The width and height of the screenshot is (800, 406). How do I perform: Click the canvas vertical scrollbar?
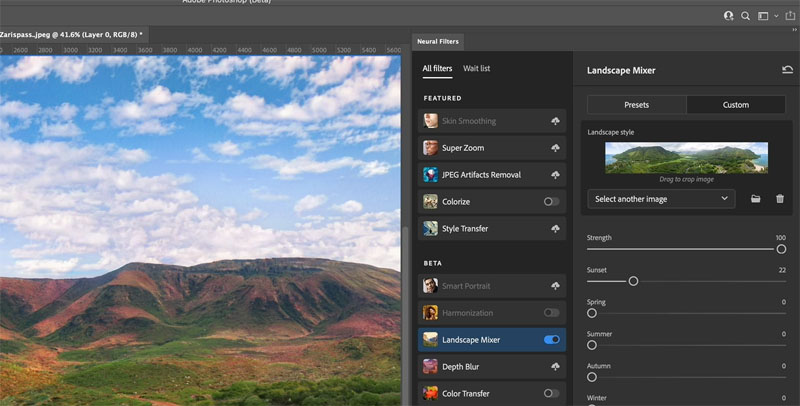[406, 316]
